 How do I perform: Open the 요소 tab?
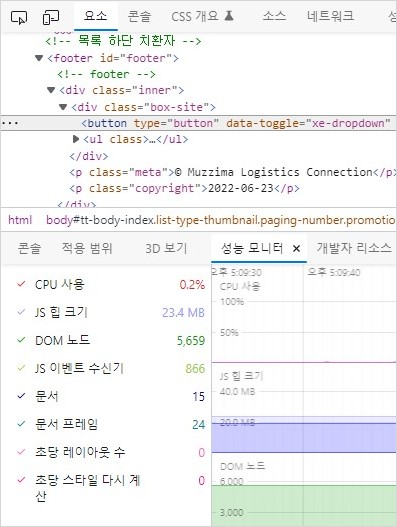coord(96,16)
